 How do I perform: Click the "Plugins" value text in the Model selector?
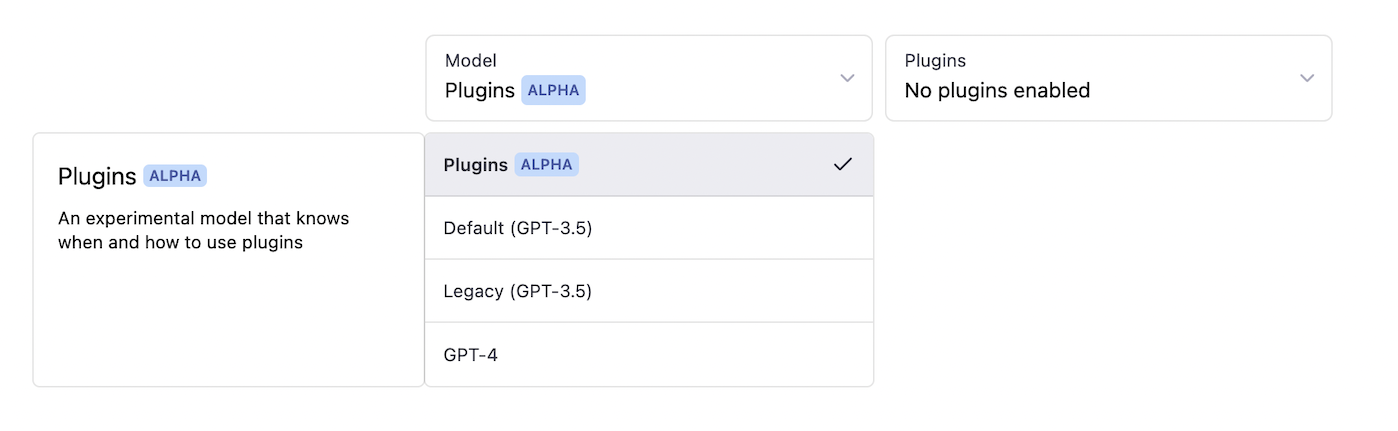point(480,90)
